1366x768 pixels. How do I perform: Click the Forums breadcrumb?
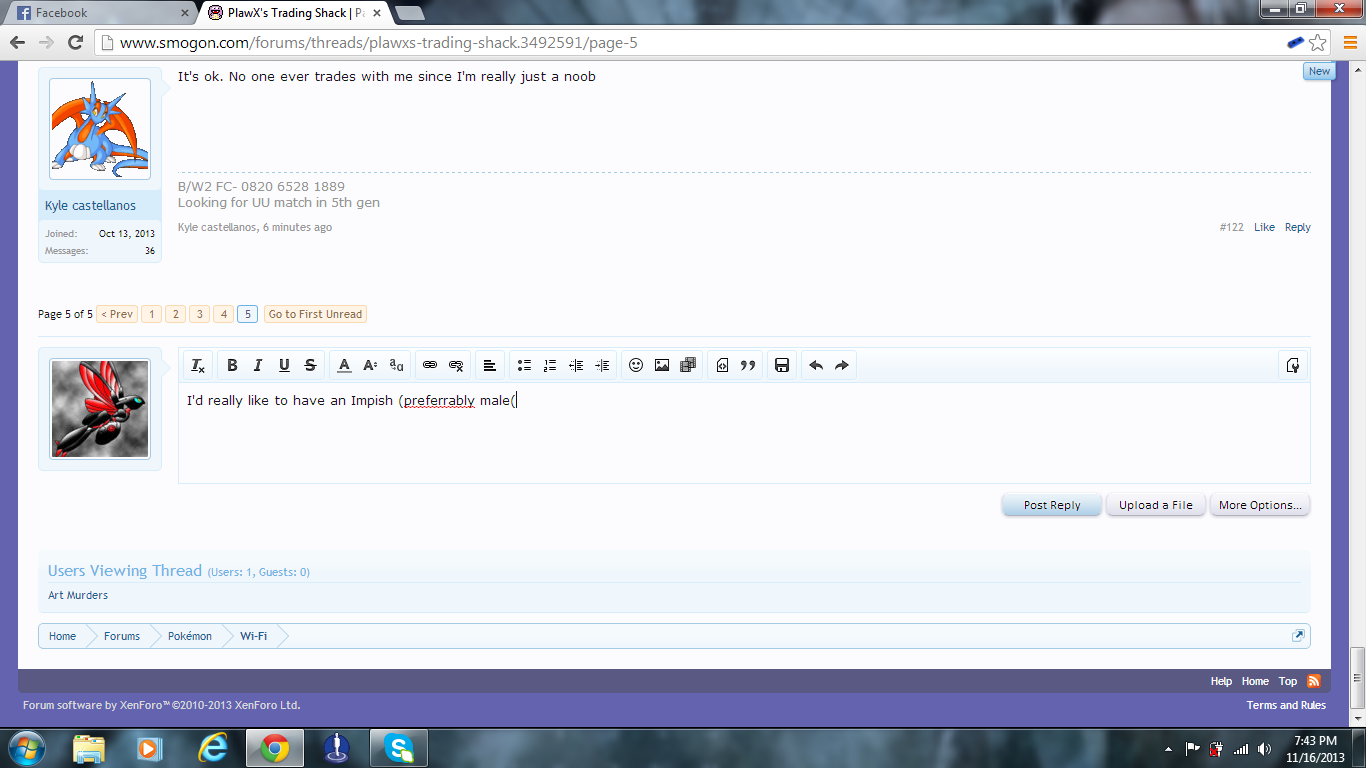122,636
